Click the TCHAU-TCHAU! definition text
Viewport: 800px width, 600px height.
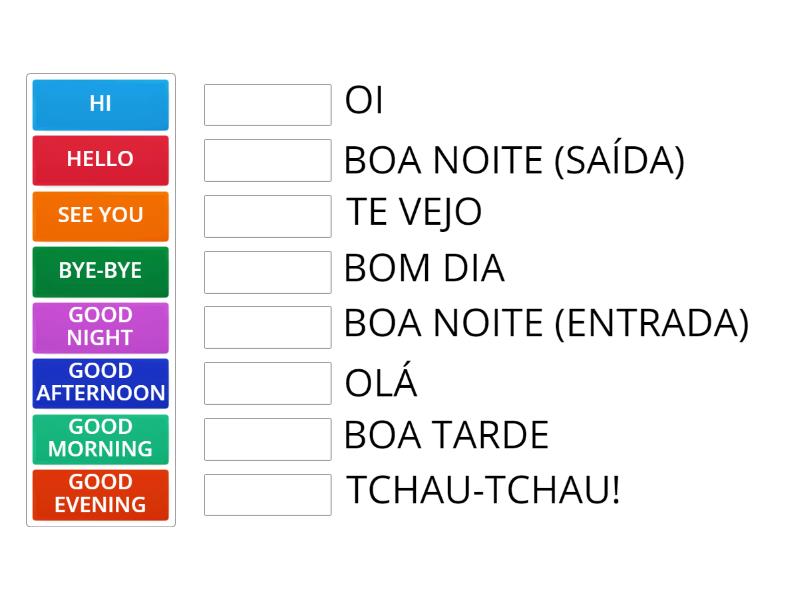tap(483, 491)
